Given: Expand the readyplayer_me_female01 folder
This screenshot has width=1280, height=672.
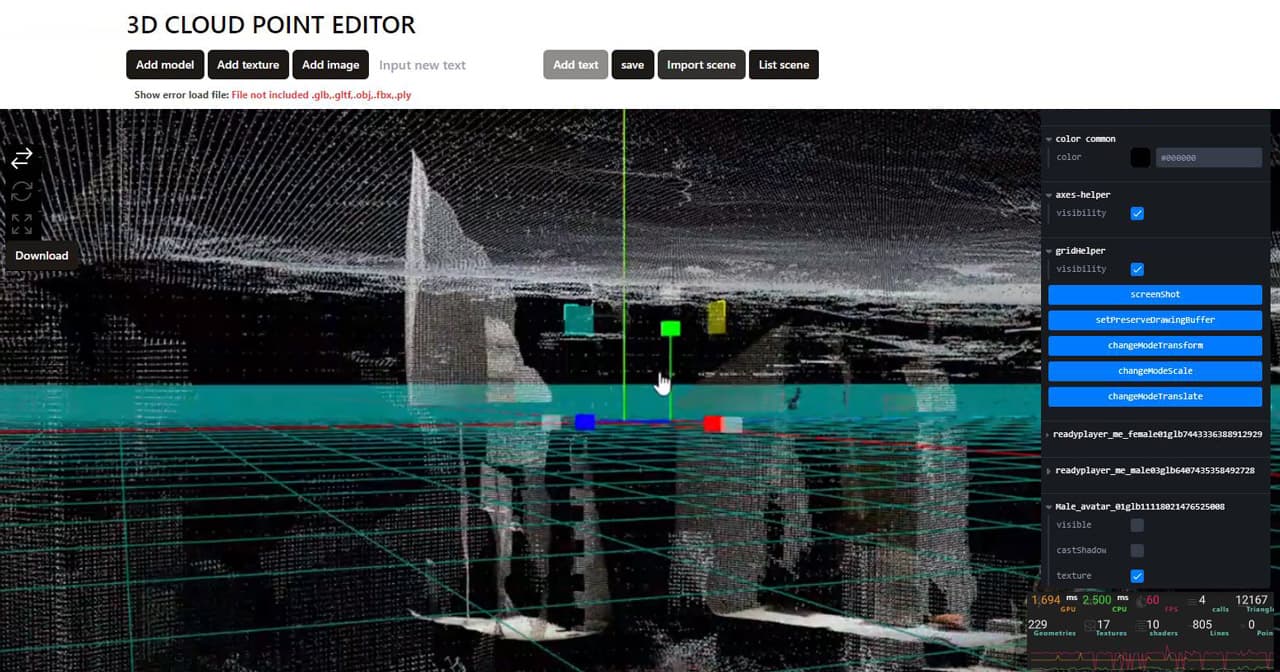Looking at the screenshot, I should tap(1155, 435).
